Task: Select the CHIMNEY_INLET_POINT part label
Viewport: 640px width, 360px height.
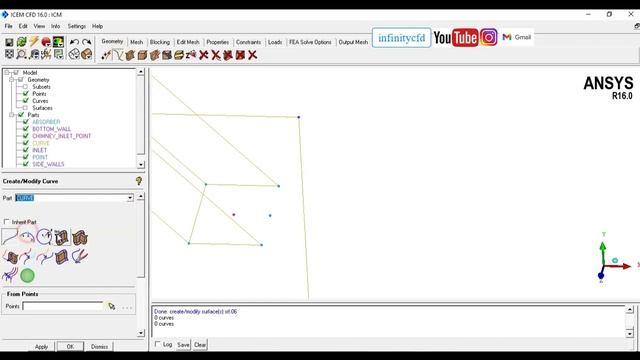Action: 62,136
